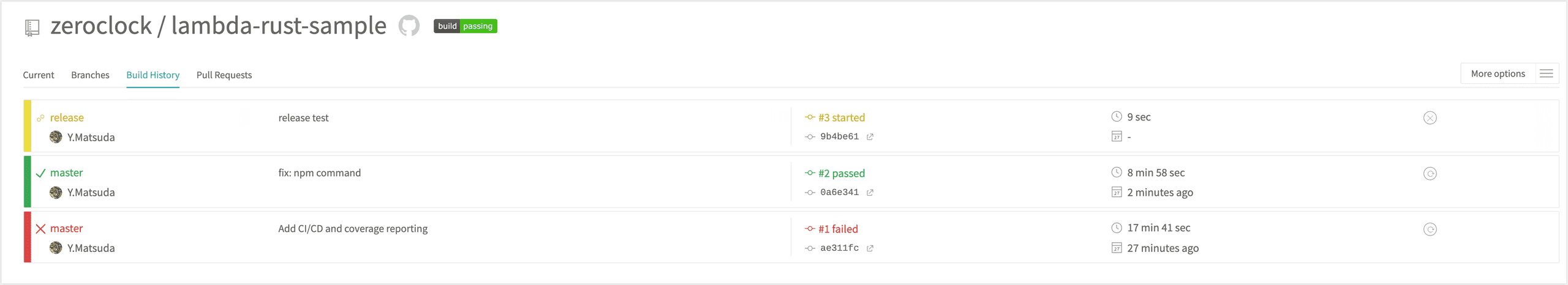The width and height of the screenshot is (1568, 285).
Task: Select the Build History tab
Action: pos(153,75)
